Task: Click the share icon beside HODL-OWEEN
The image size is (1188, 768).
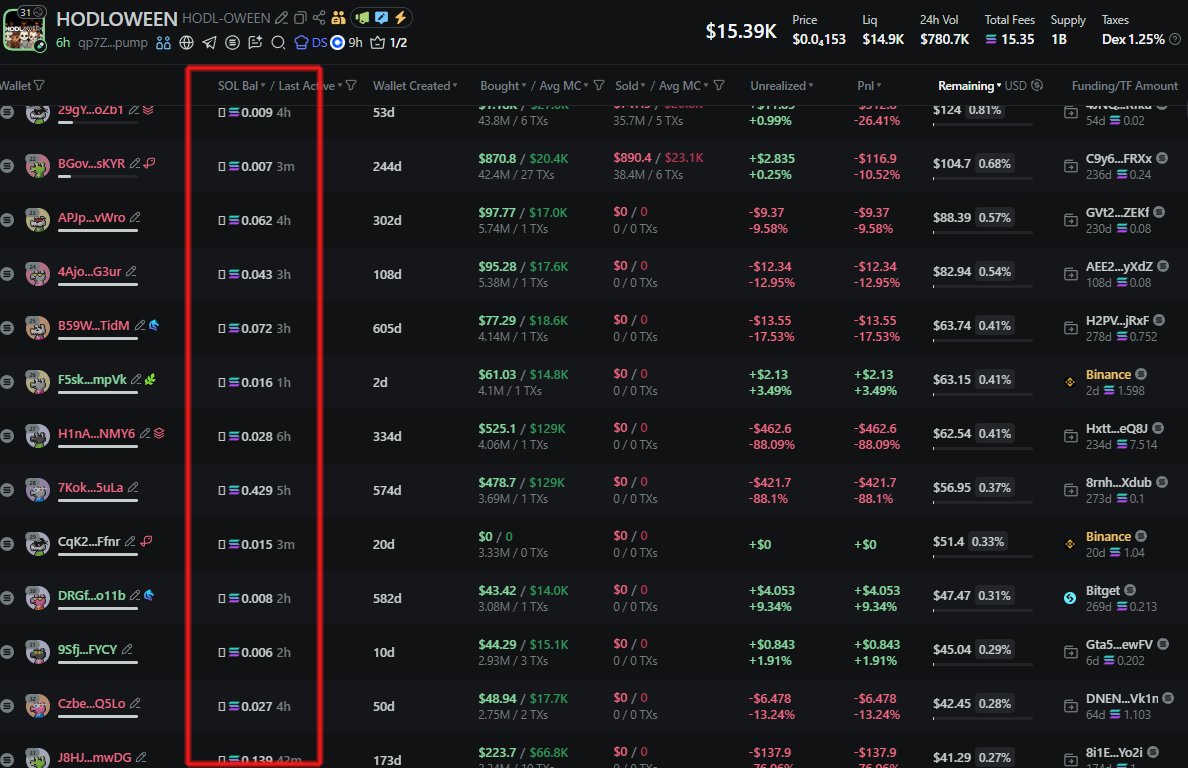Action: [x=319, y=18]
